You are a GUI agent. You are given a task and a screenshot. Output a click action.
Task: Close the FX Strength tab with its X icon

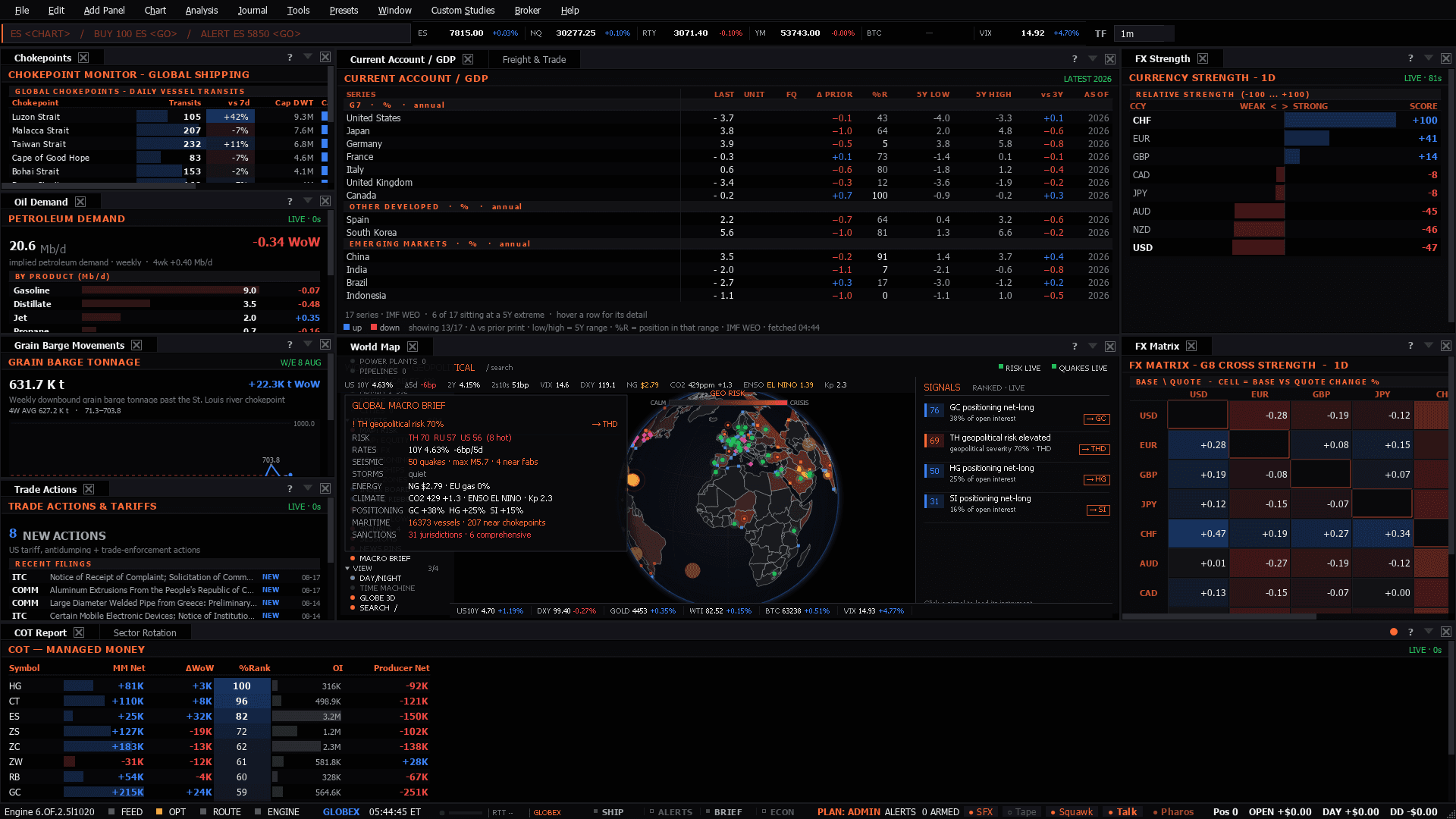(x=1203, y=58)
